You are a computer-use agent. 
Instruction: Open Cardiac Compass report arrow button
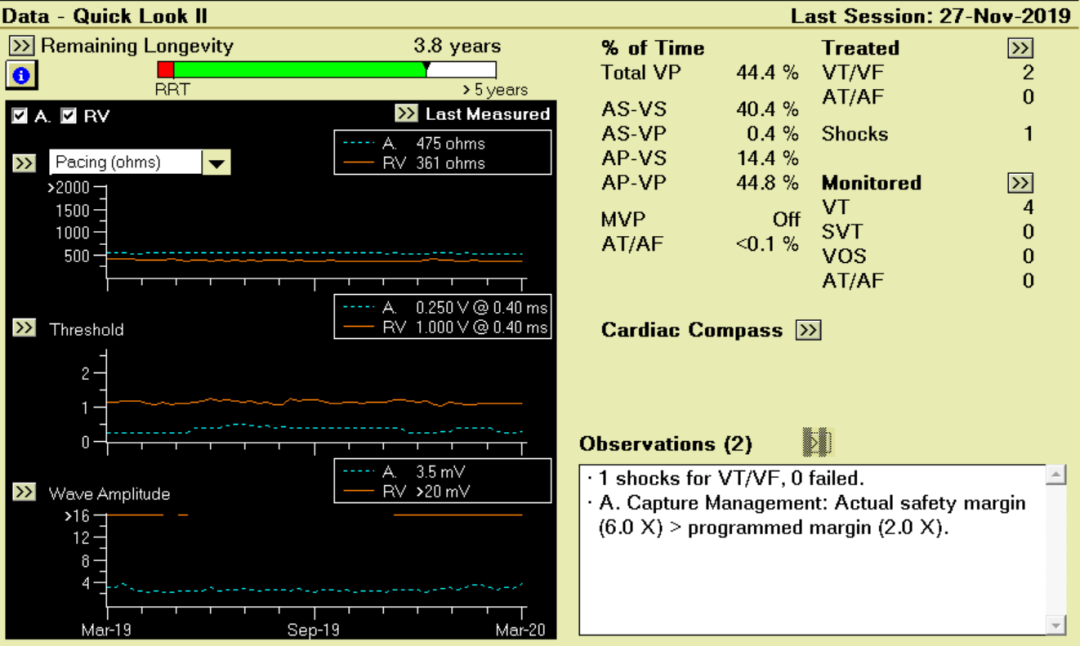pos(808,330)
